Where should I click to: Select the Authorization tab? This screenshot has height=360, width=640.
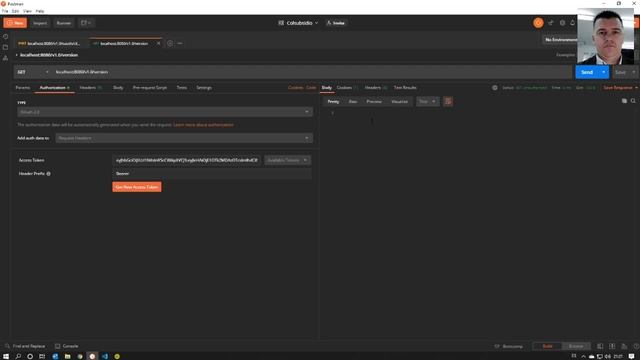54,88
